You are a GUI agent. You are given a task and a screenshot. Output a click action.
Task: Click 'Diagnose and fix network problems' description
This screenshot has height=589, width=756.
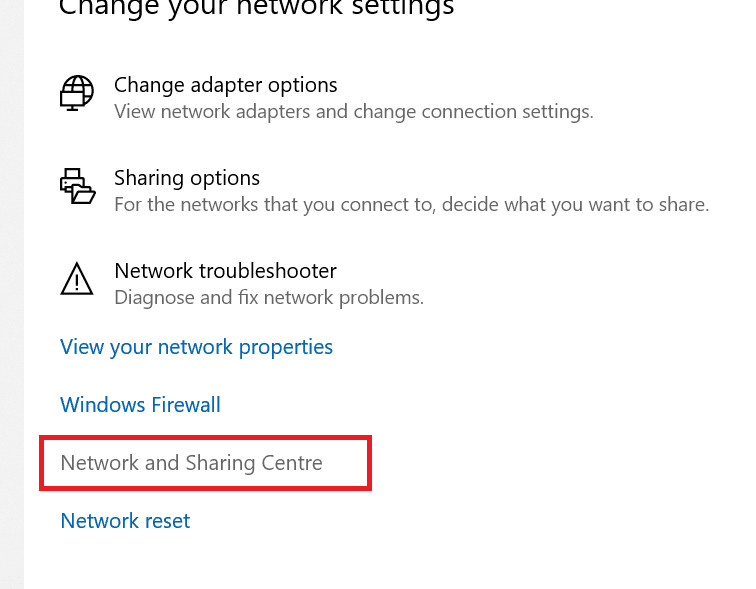tap(269, 297)
